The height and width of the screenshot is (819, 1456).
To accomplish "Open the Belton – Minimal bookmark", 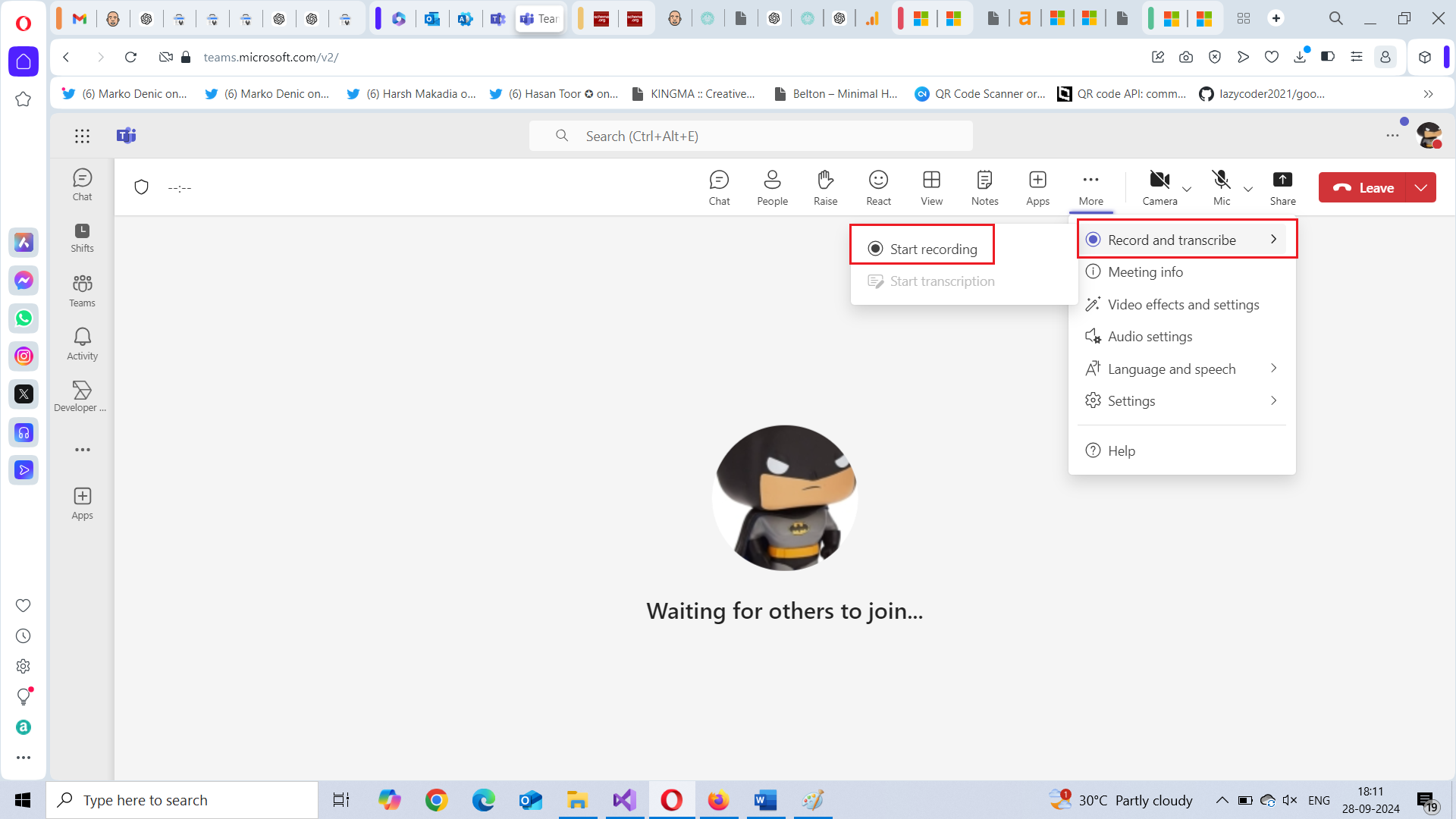I will point(835,94).
